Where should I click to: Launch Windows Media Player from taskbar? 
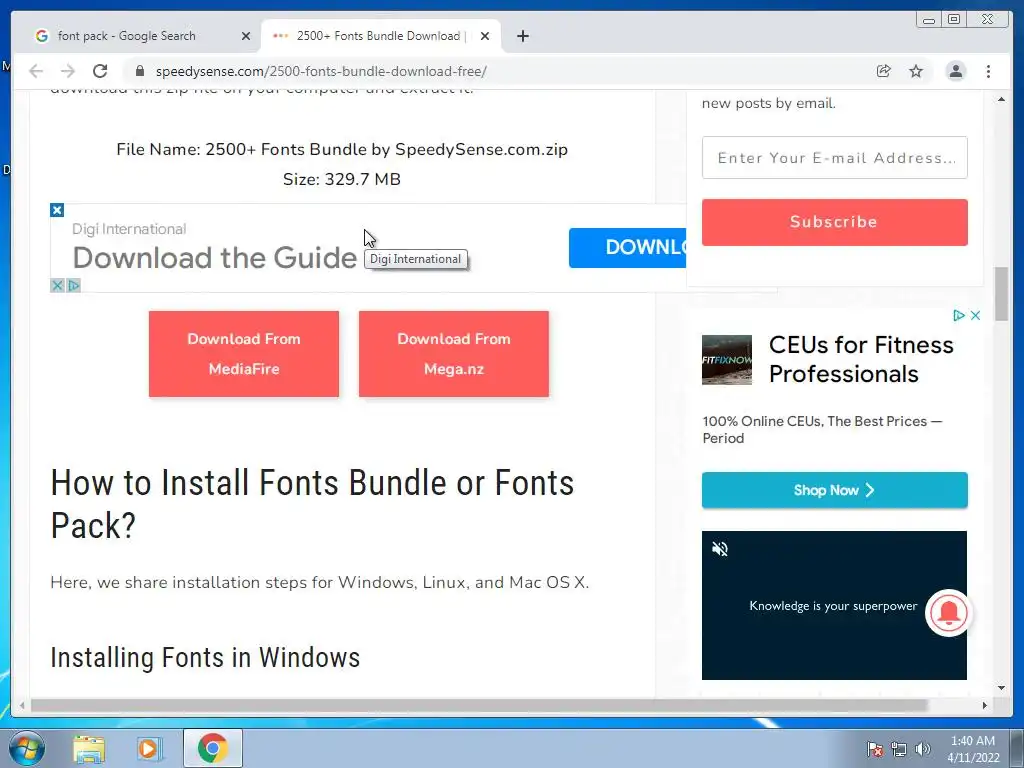point(148,748)
